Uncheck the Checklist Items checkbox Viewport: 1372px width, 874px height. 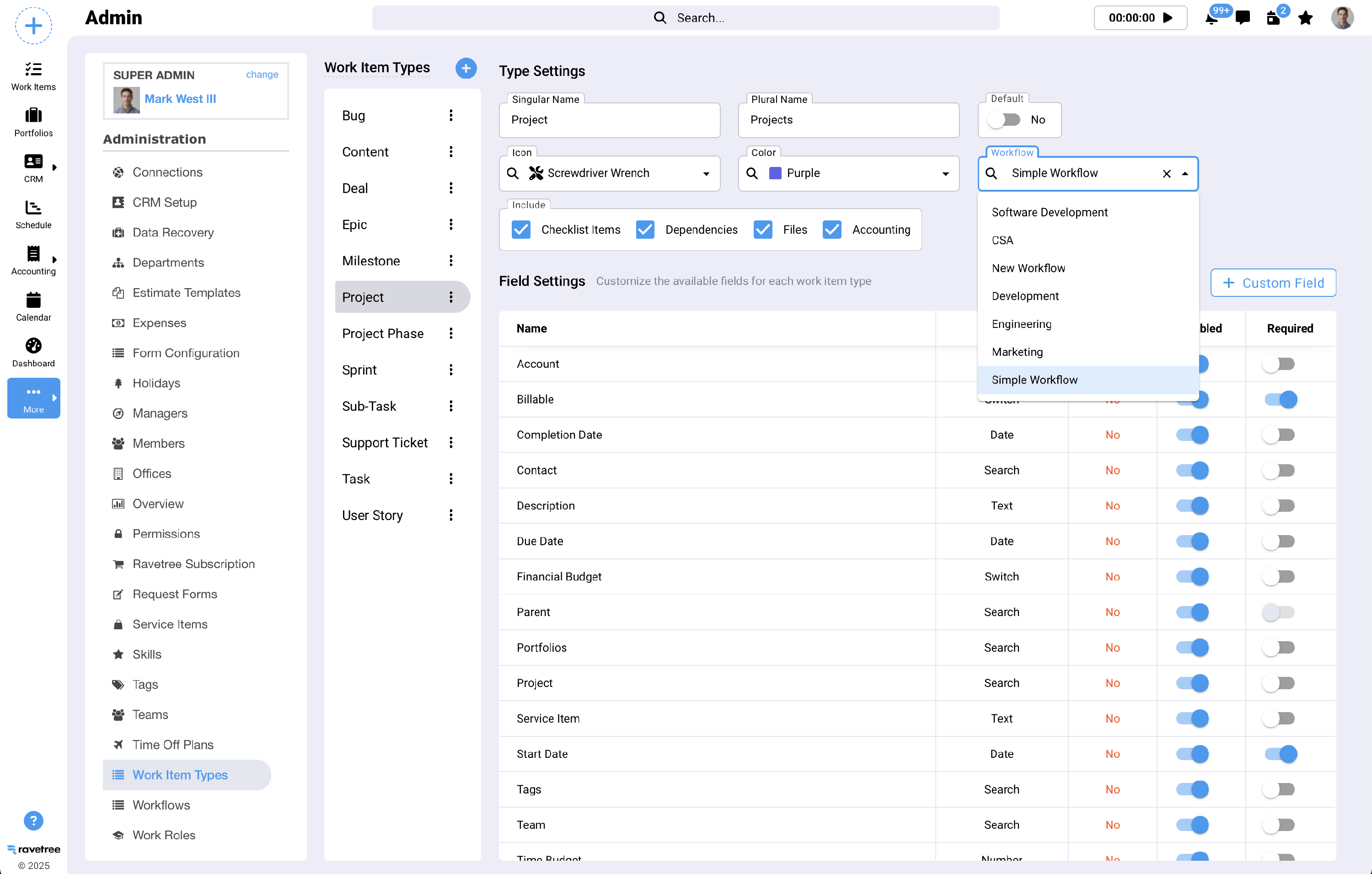click(521, 230)
